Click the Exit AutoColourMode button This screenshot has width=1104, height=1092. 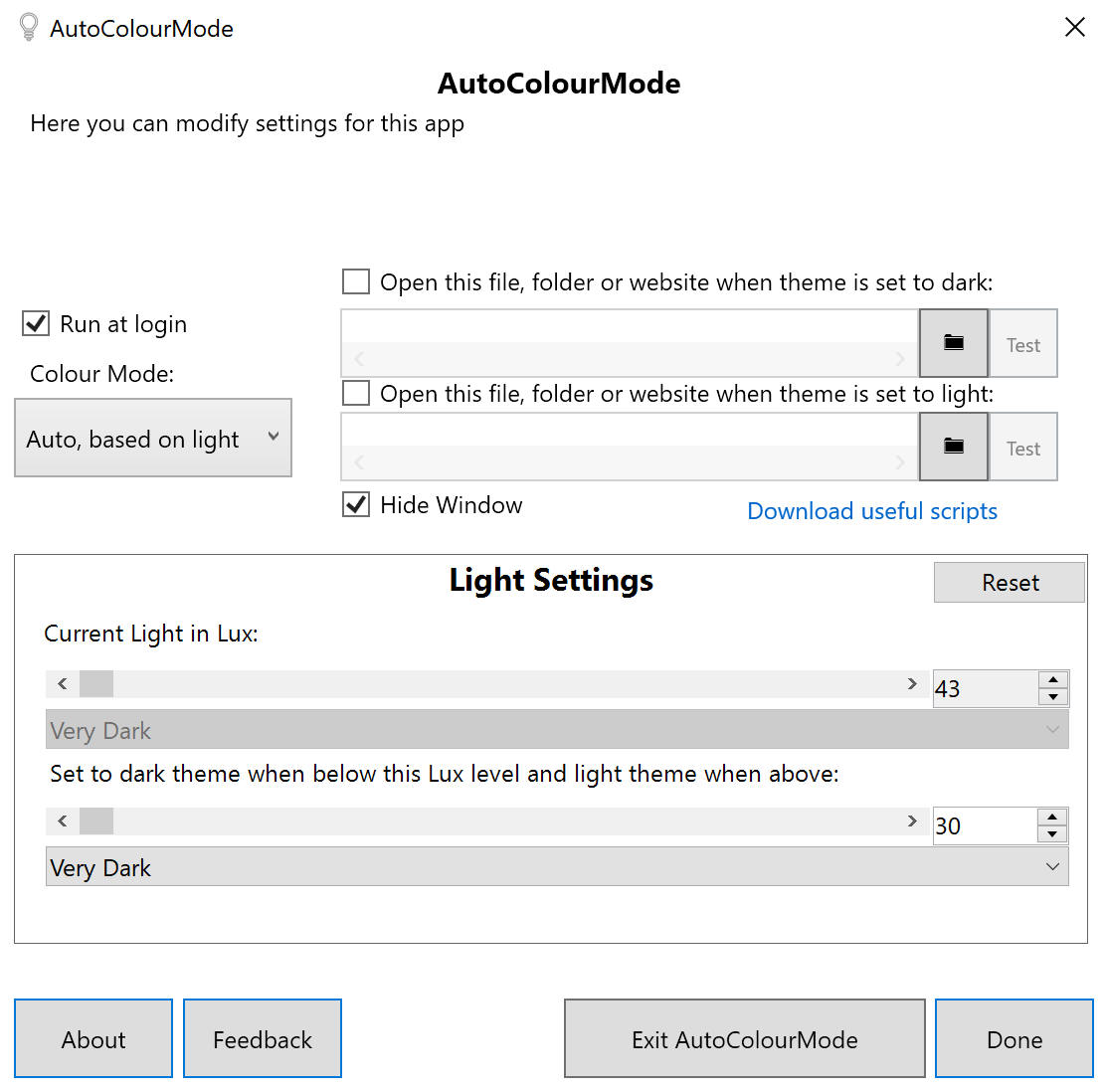tap(744, 1039)
